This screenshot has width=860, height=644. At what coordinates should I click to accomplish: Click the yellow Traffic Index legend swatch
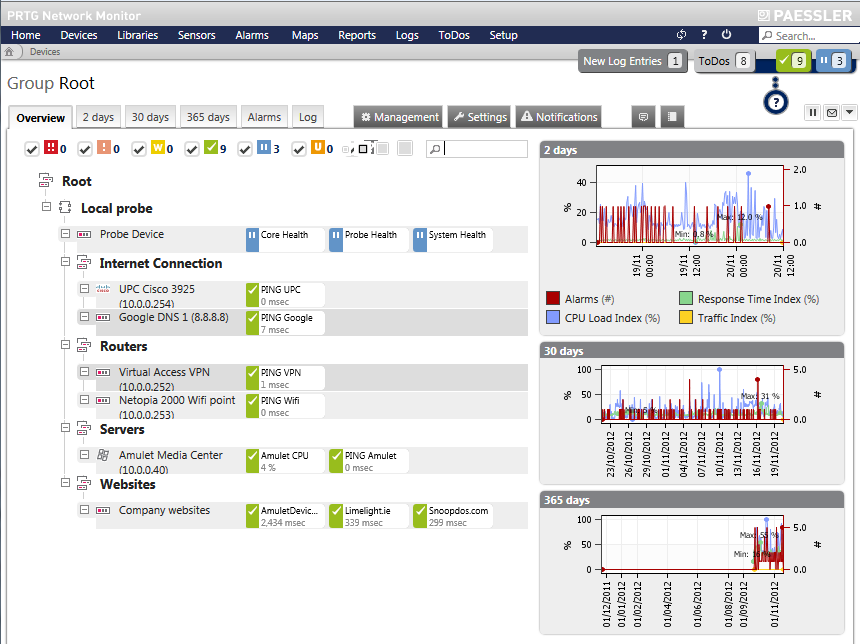[686, 318]
